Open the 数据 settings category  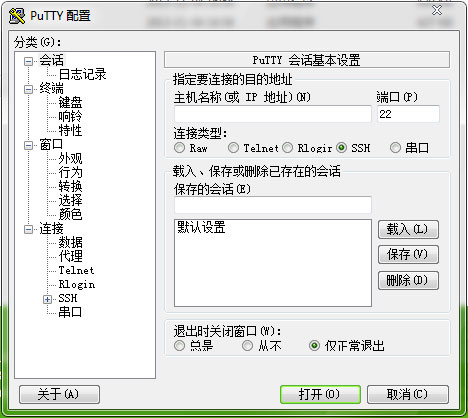pos(70,242)
